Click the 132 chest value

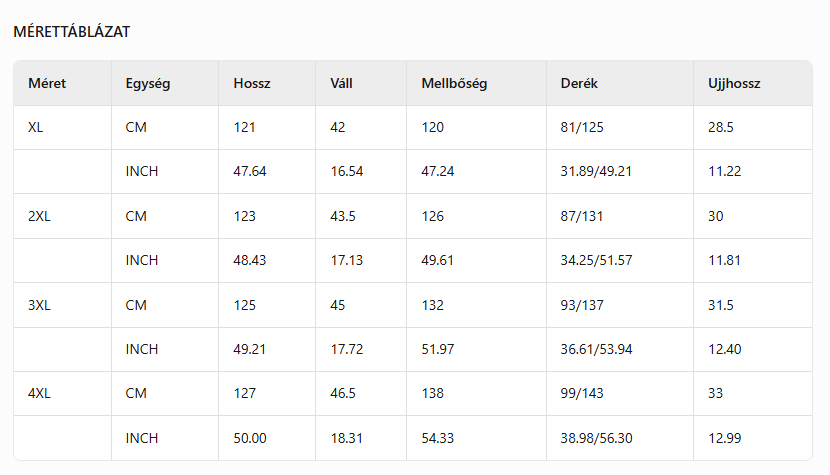coord(433,305)
